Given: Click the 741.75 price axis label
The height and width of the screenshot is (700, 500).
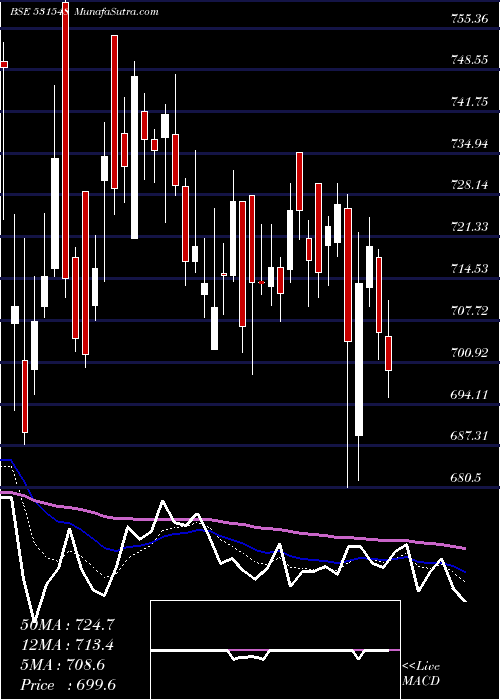Looking at the screenshot, I should pos(469,102).
